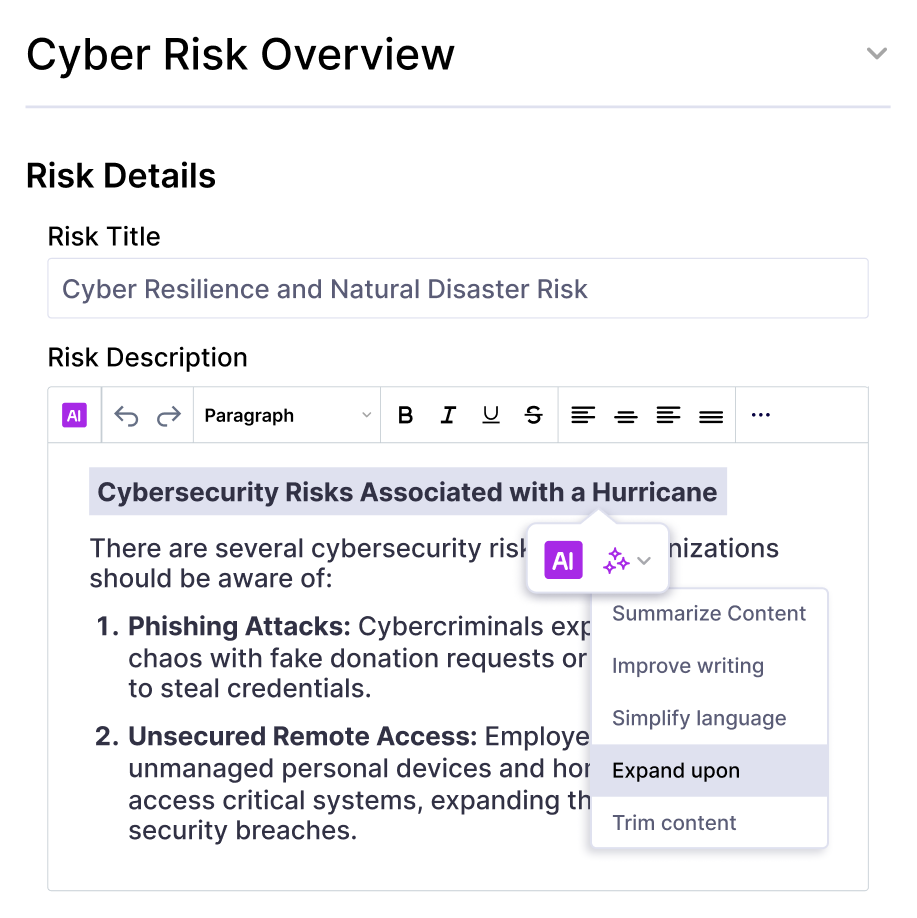Redo the last edit
Screen dimensions: 917x918
point(169,416)
